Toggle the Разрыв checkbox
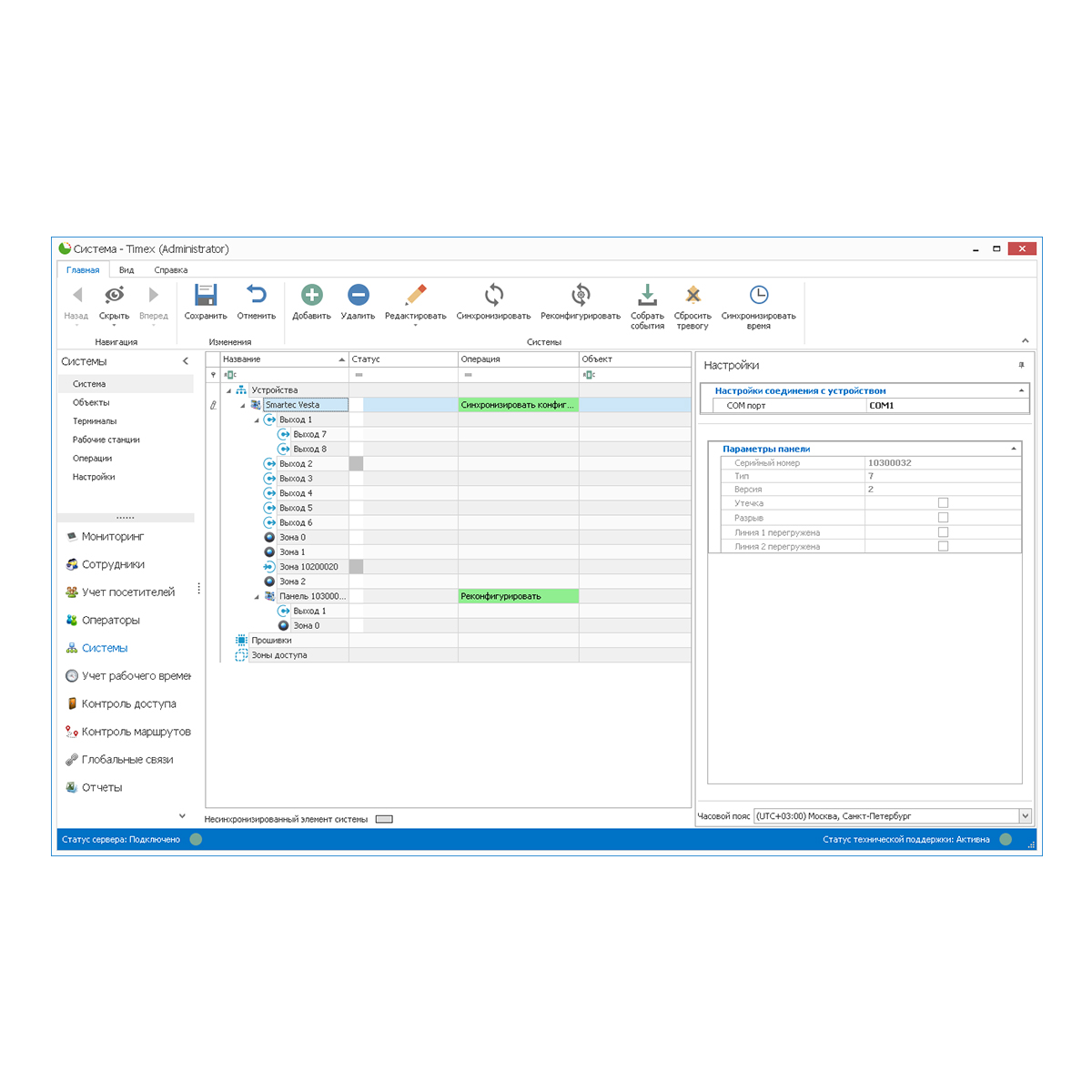 click(x=943, y=518)
